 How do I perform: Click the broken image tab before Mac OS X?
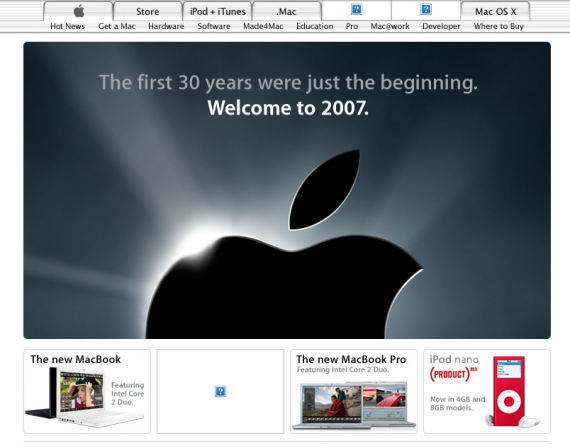(x=426, y=10)
